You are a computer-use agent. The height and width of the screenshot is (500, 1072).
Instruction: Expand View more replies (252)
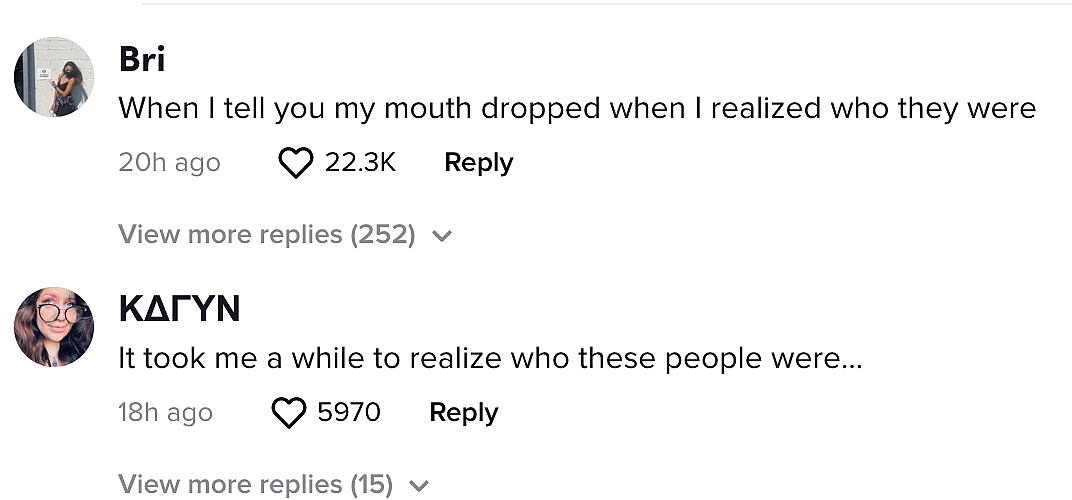266,235
